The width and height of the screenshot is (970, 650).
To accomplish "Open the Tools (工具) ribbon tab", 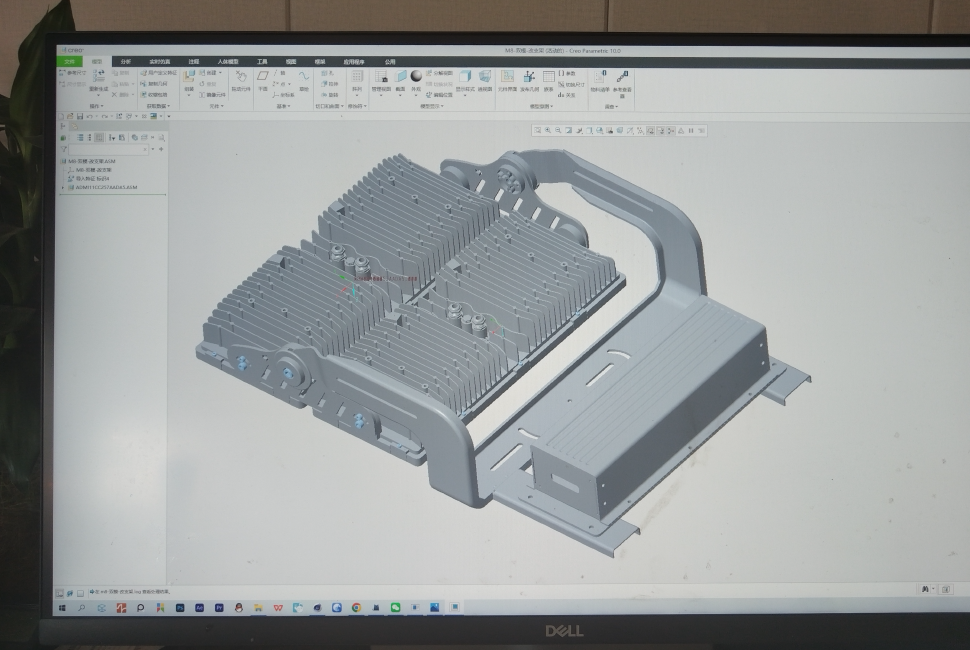I will pos(262,61).
